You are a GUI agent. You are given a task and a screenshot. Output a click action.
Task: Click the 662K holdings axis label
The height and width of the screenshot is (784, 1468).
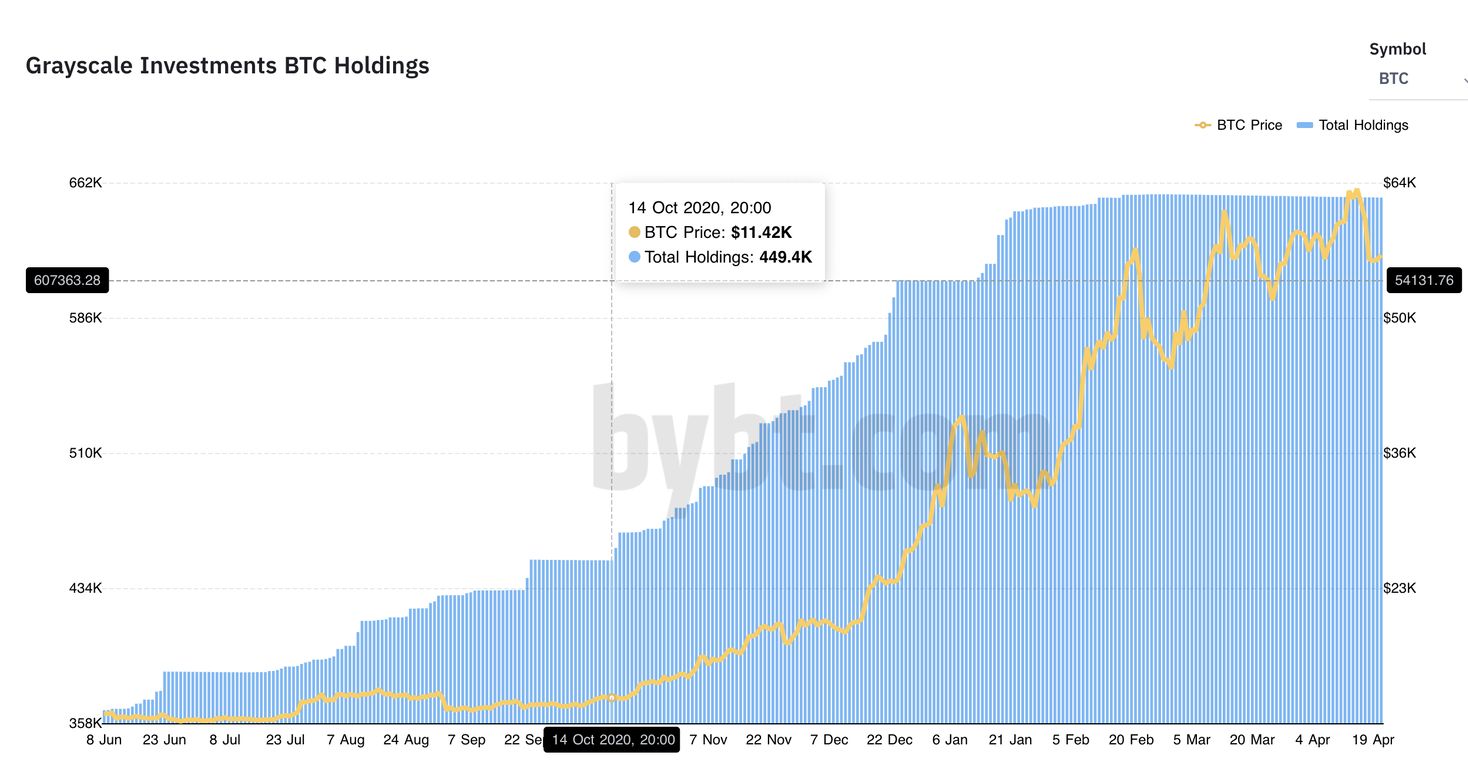pos(85,183)
